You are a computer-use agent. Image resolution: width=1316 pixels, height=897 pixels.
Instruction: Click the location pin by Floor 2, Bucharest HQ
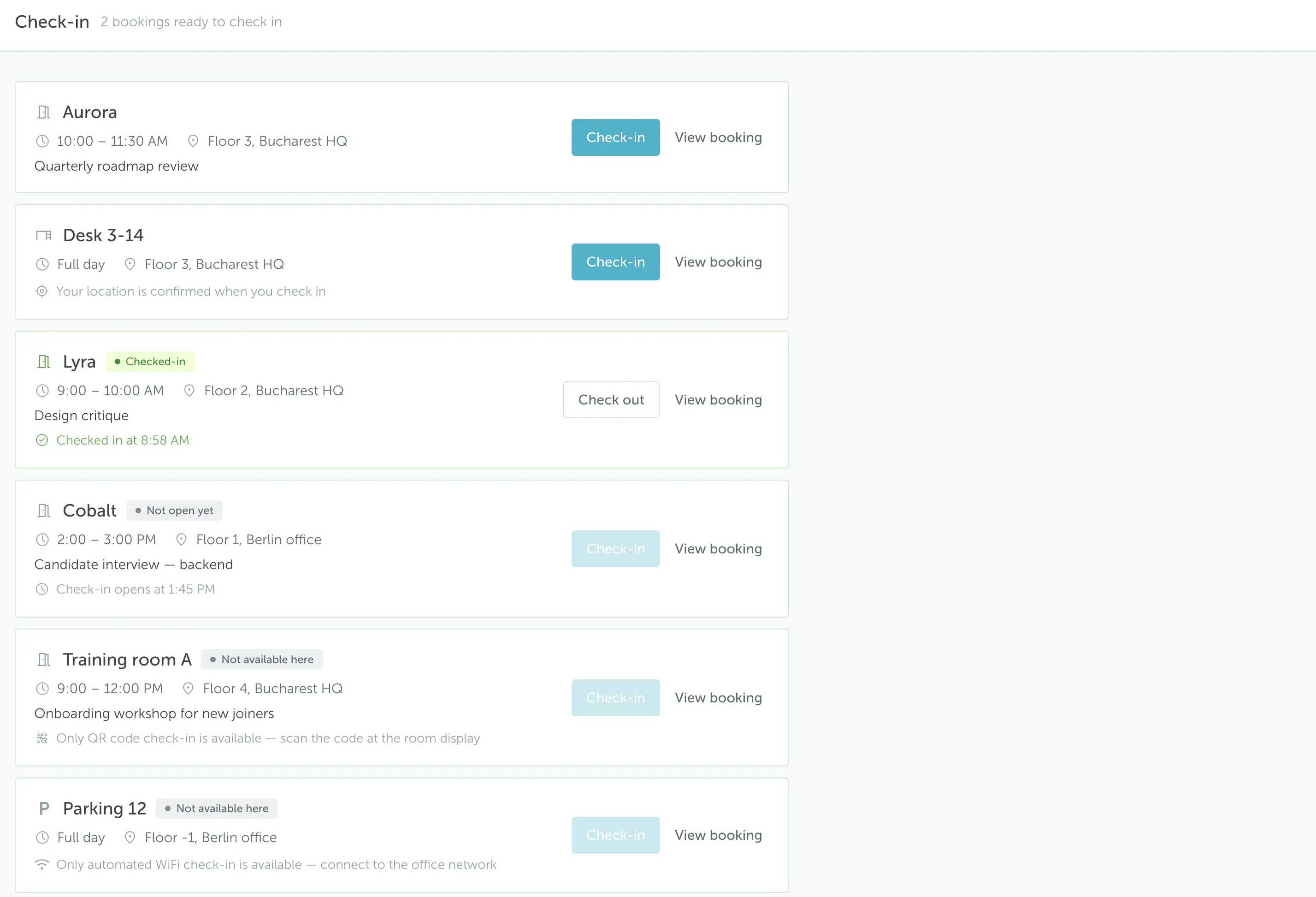(x=190, y=391)
